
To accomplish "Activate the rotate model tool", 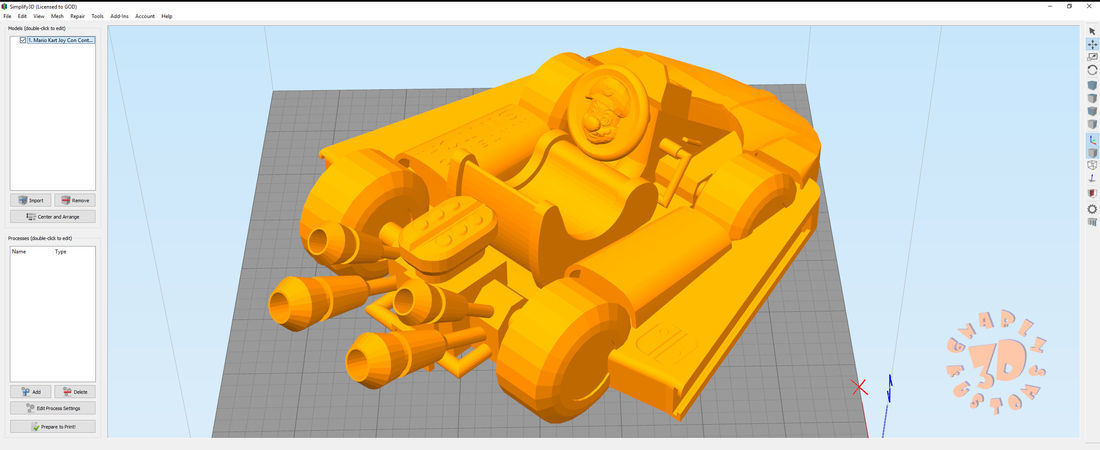I will click(1092, 70).
